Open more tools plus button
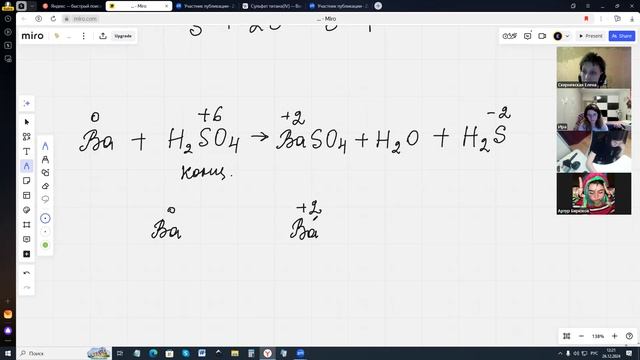This screenshot has width=640, height=360. click(x=27, y=254)
